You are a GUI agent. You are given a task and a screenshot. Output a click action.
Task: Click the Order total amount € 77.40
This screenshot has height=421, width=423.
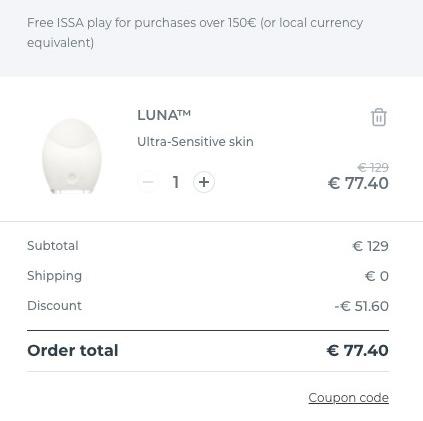(x=357, y=350)
